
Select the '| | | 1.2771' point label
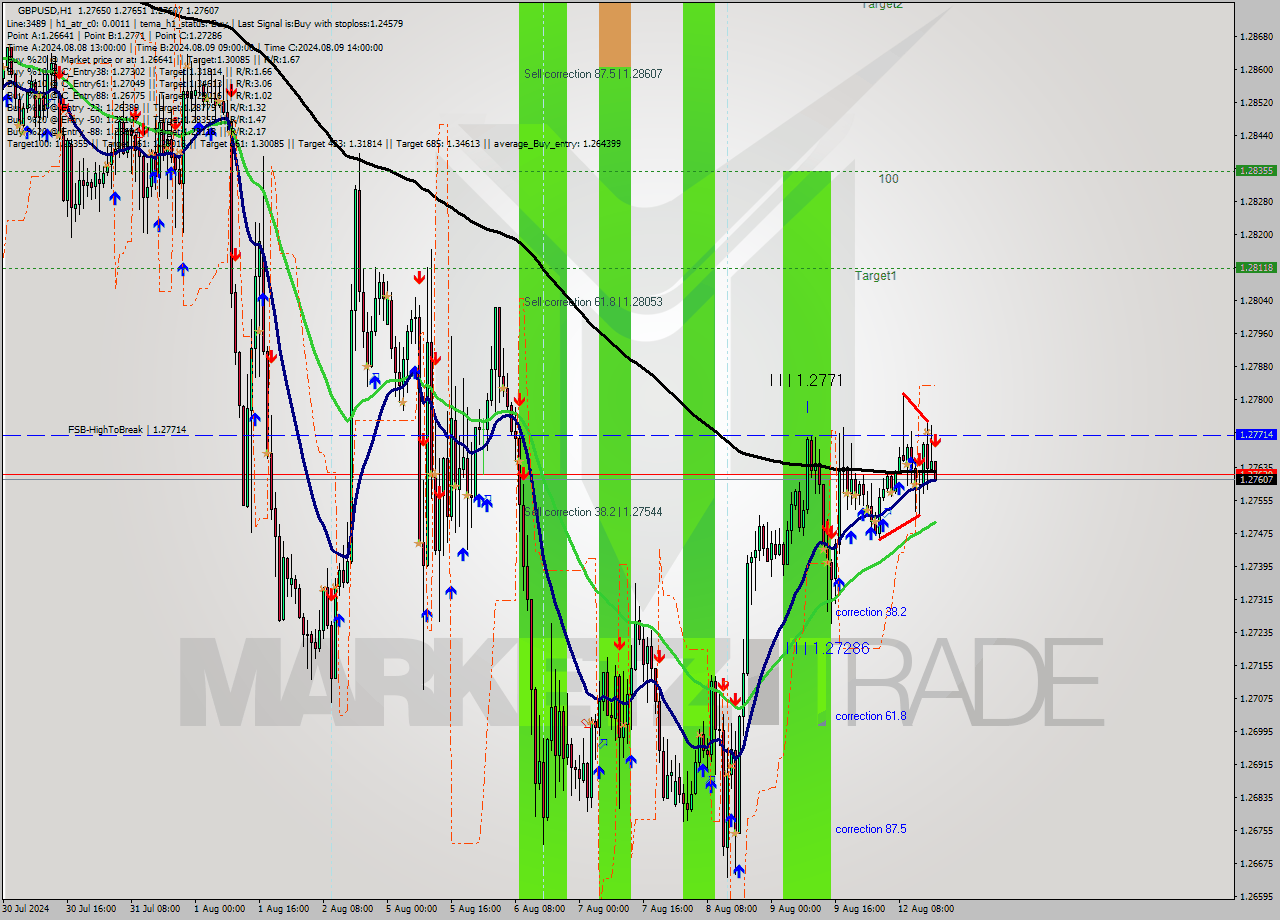[807, 380]
